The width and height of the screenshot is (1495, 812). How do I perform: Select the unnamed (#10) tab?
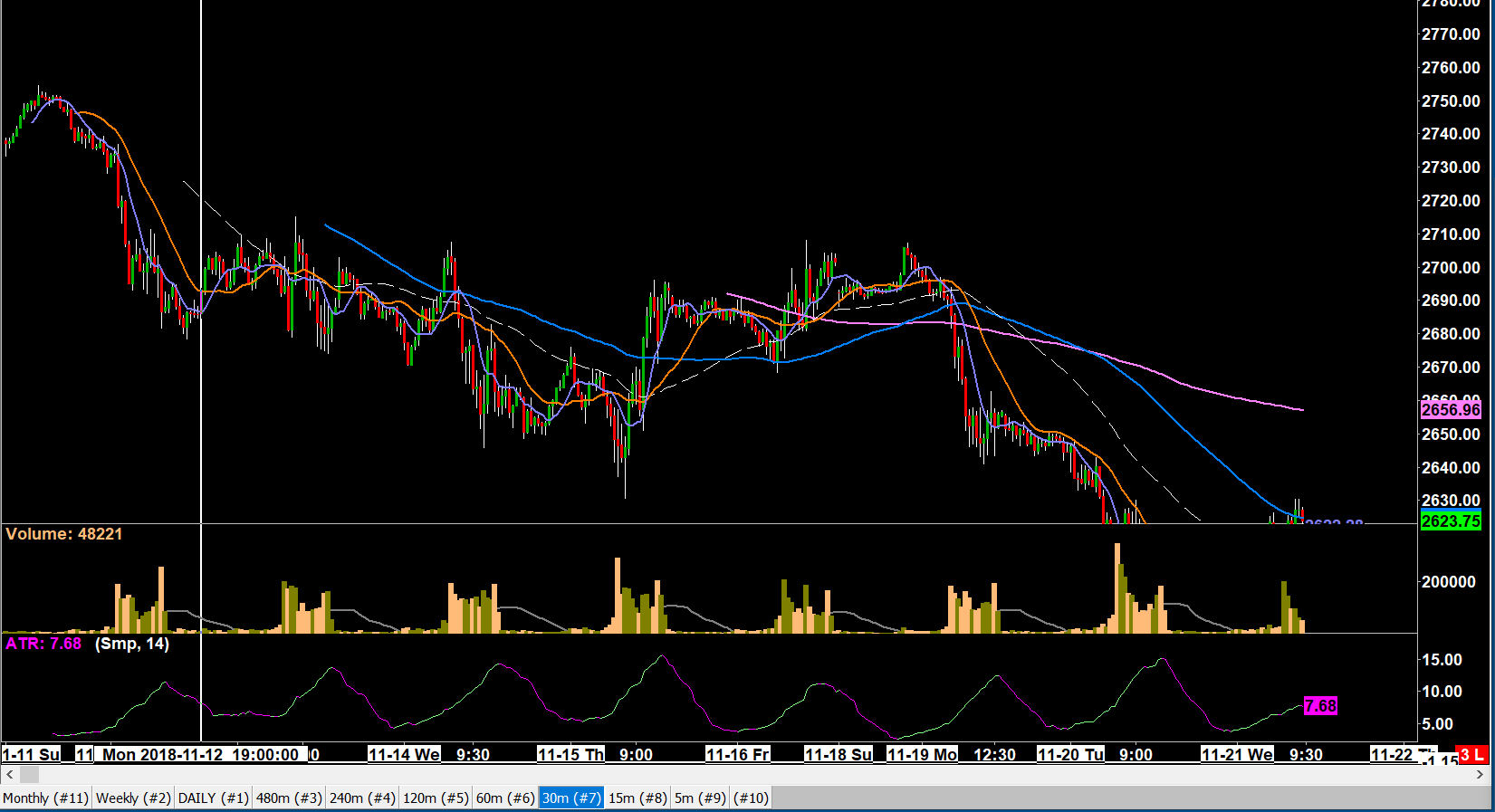tap(751, 798)
